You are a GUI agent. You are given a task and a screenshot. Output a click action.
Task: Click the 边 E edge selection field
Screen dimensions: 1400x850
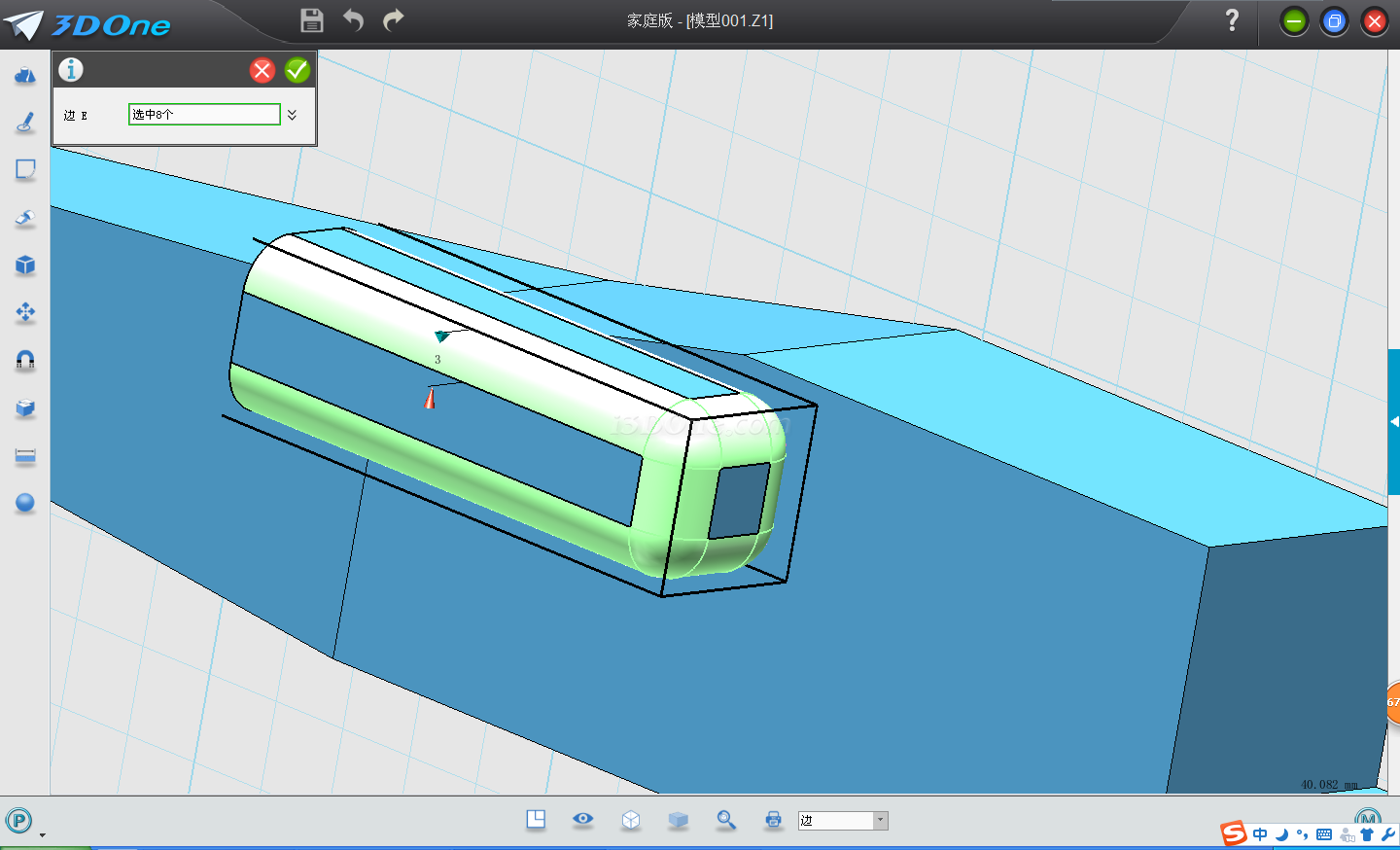click(204, 115)
